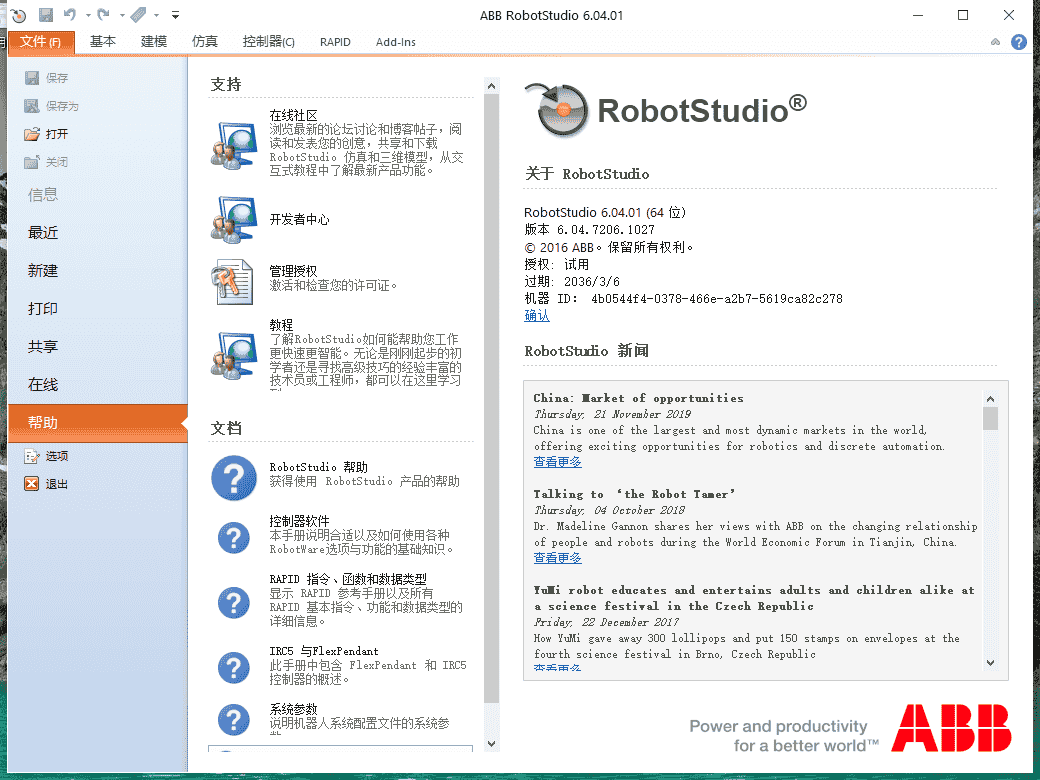This screenshot has width=1040, height=780.
Task: Open the Undo history dropdown arrow
Action: click(88, 14)
